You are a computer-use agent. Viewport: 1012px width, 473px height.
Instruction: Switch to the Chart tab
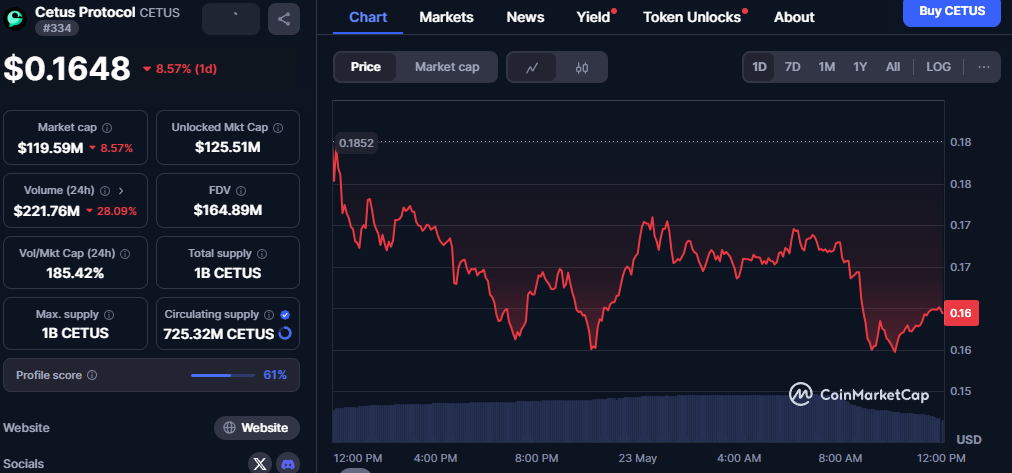click(368, 17)
